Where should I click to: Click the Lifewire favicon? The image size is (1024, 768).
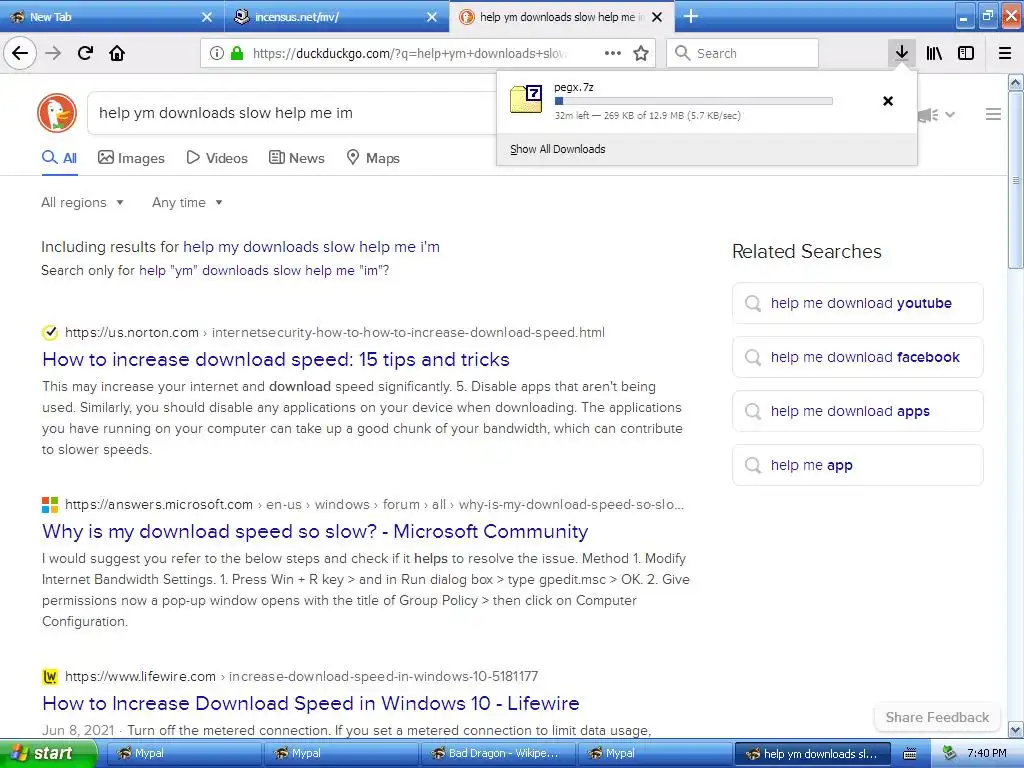point(50,677)
